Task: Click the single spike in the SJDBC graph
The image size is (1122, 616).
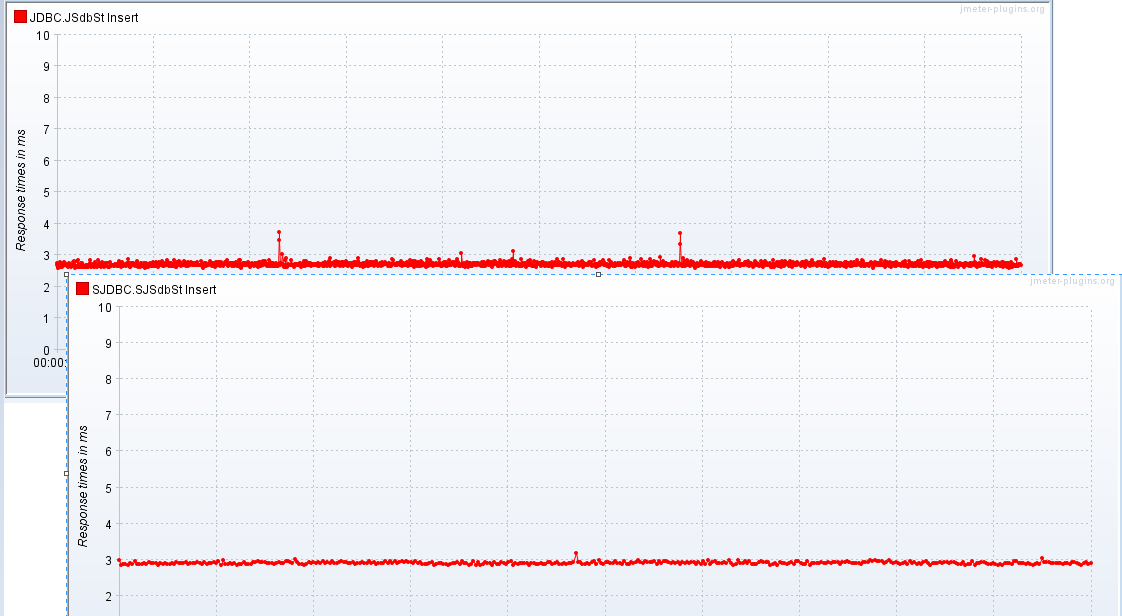Action: 576,553
